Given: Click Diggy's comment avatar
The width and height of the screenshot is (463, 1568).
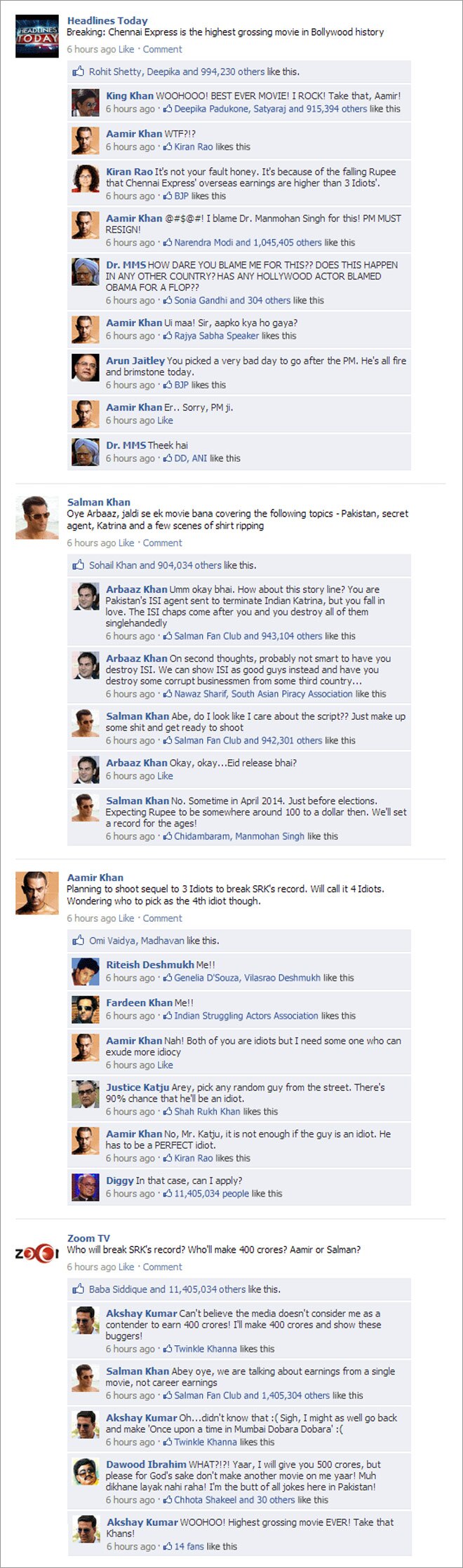Looking at the screenshot, I should tap(86, 1187).
